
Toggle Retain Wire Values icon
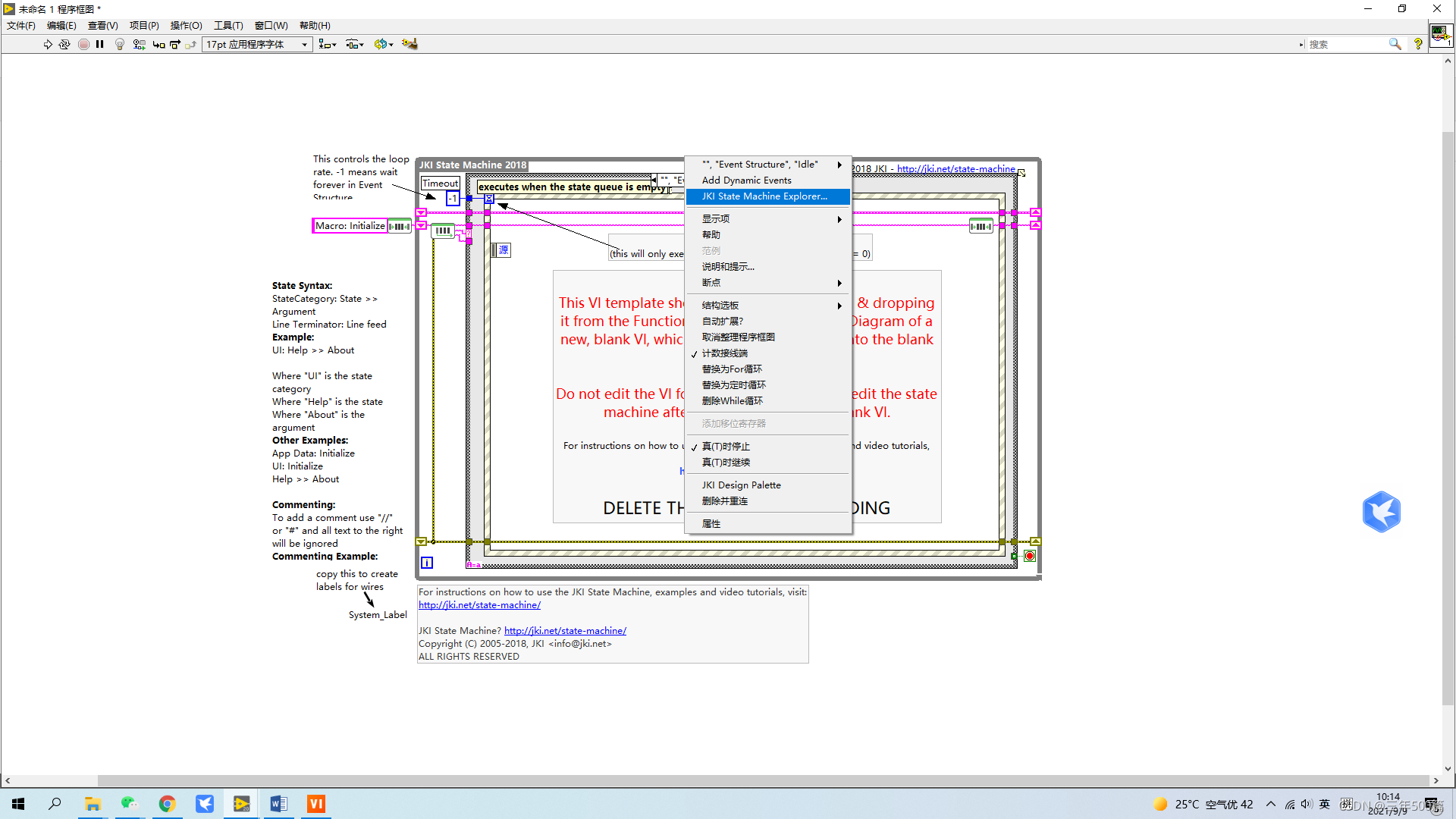139,44
